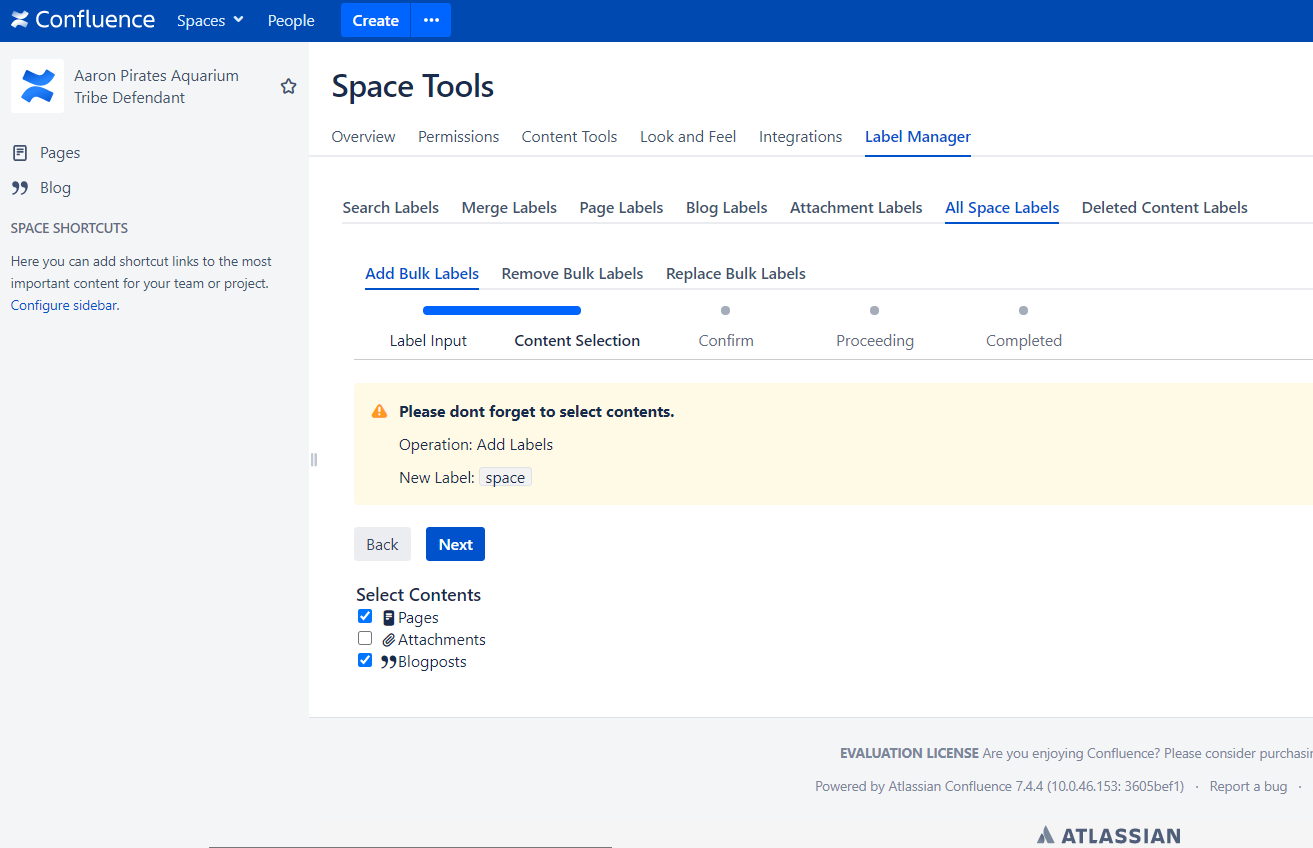Star this space as favourite

tap(288, 86)
